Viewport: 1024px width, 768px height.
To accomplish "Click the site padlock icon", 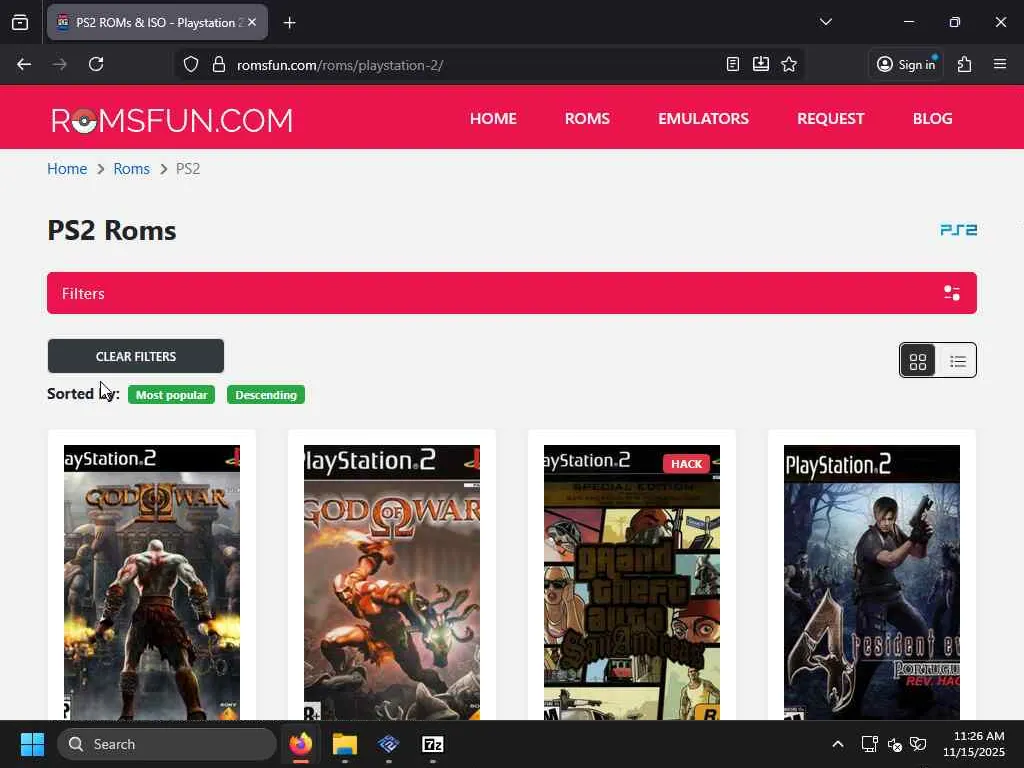I will click(219, 65).
